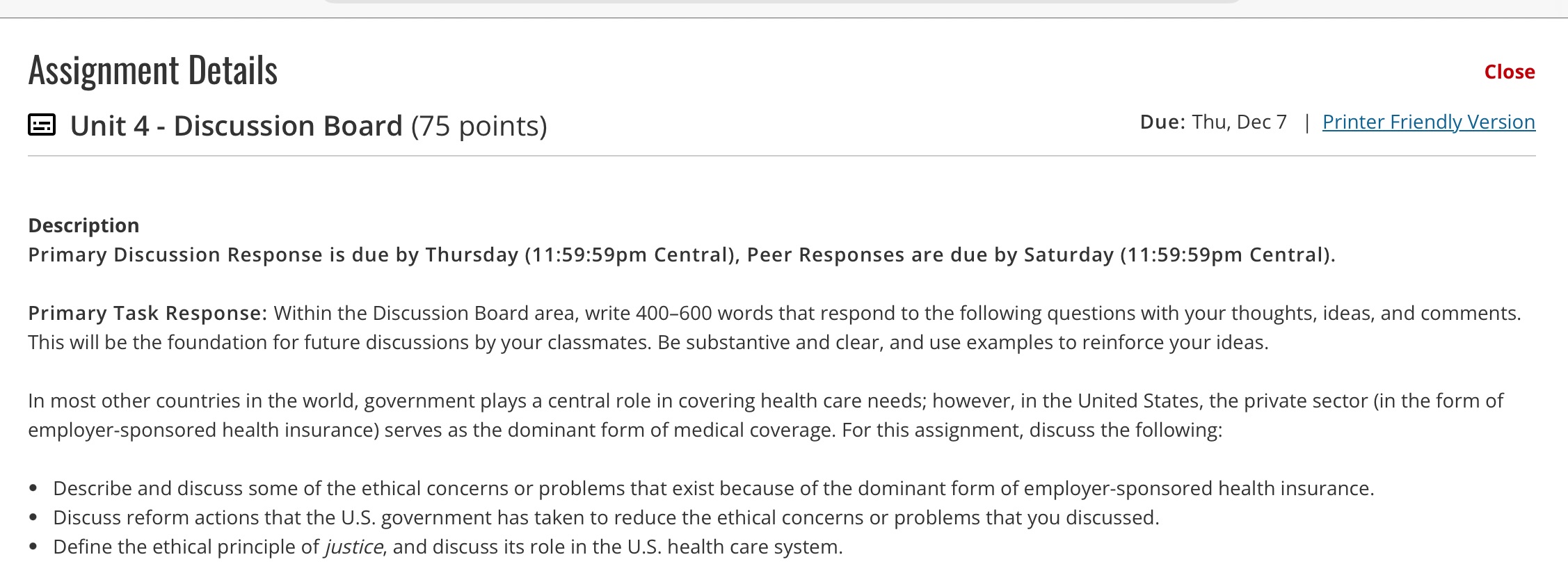Screen dimensions: 1568x580
Task: Click the paragraph about employer-sponsored health insurance
Action: coord(696,414)
